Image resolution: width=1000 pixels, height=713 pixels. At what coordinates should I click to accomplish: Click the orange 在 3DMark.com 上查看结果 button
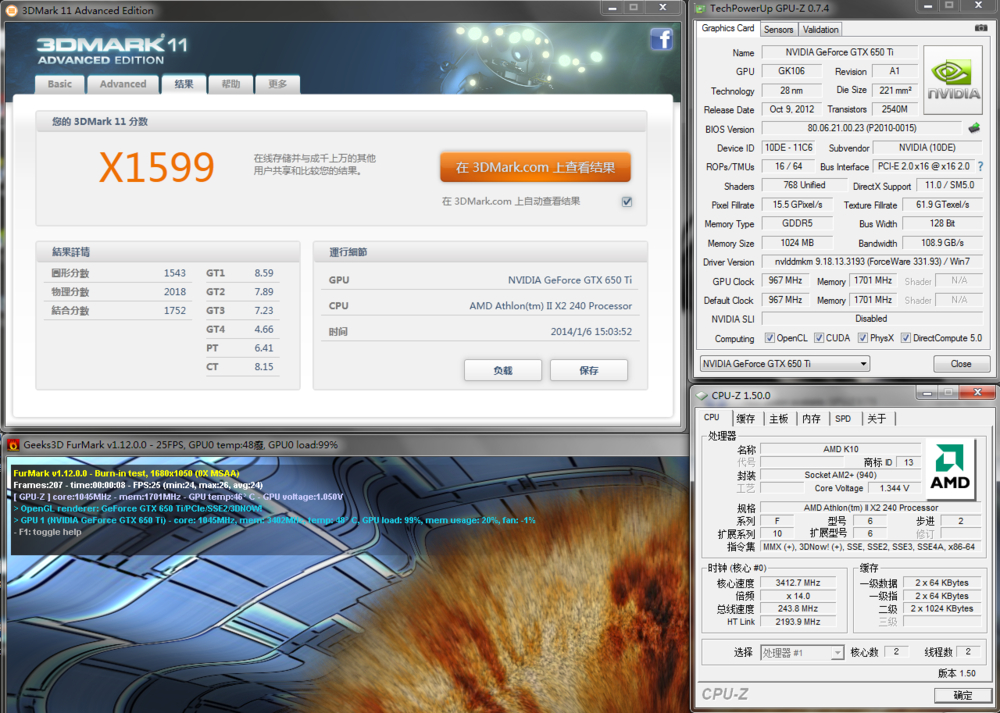tap(535, 167)
